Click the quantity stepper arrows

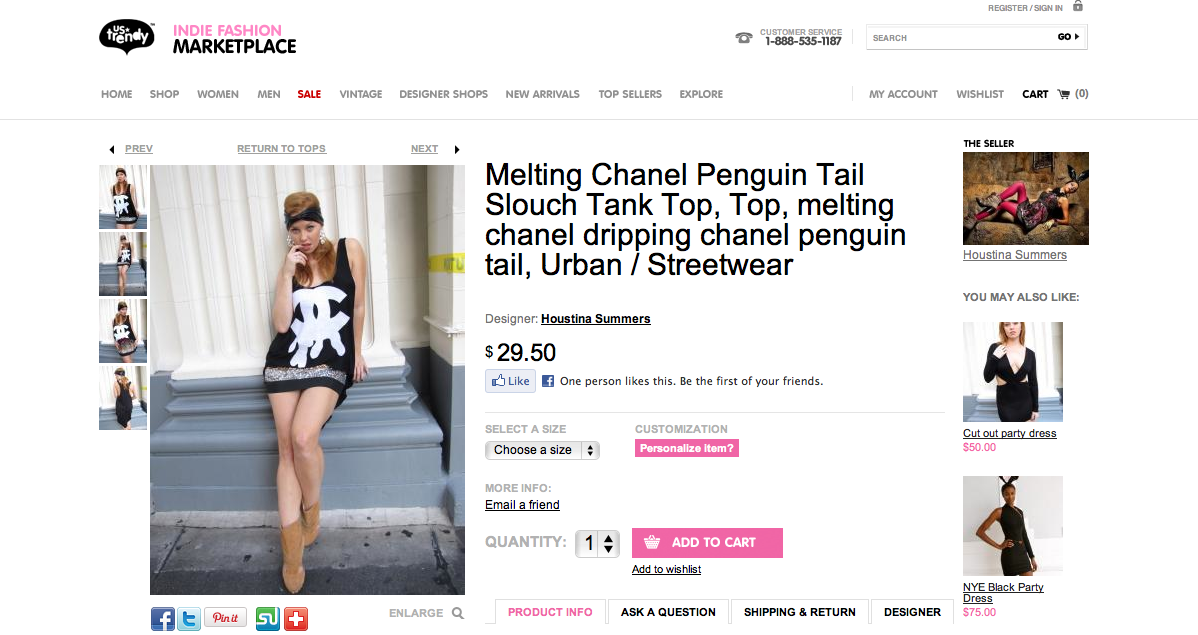[610, 543]
